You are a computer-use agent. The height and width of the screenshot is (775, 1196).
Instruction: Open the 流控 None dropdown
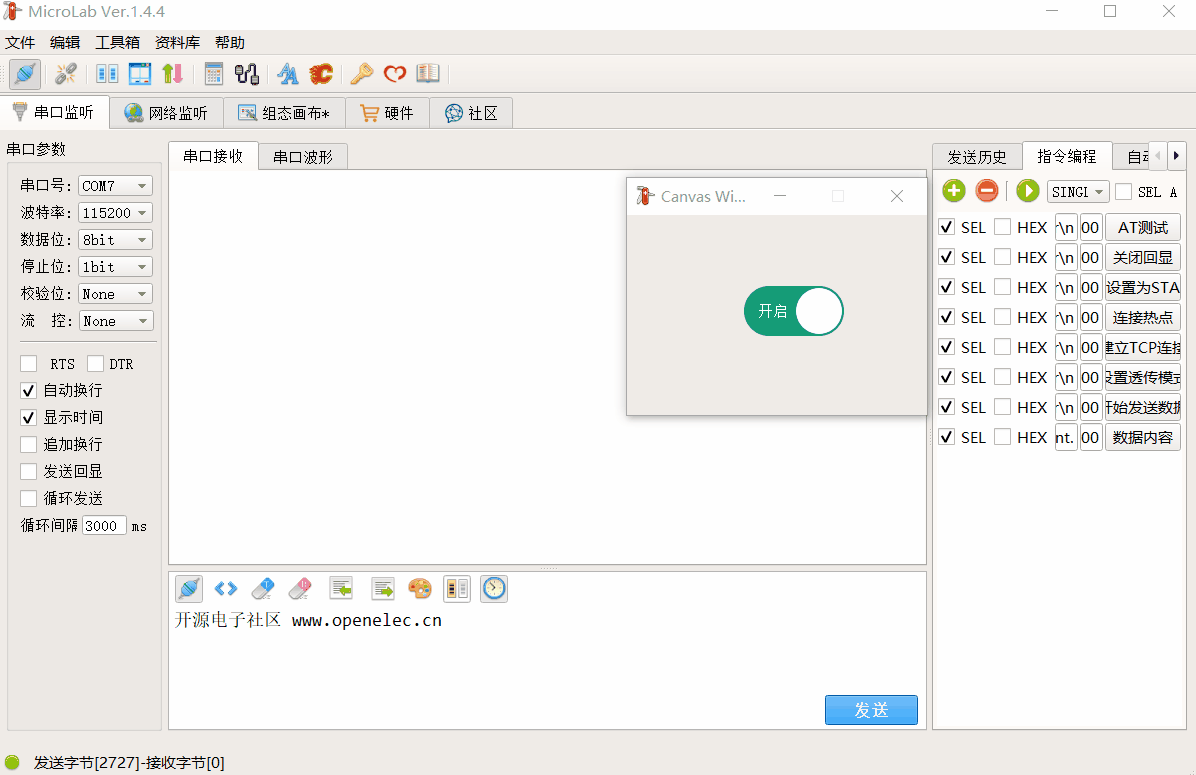(116, 321)
